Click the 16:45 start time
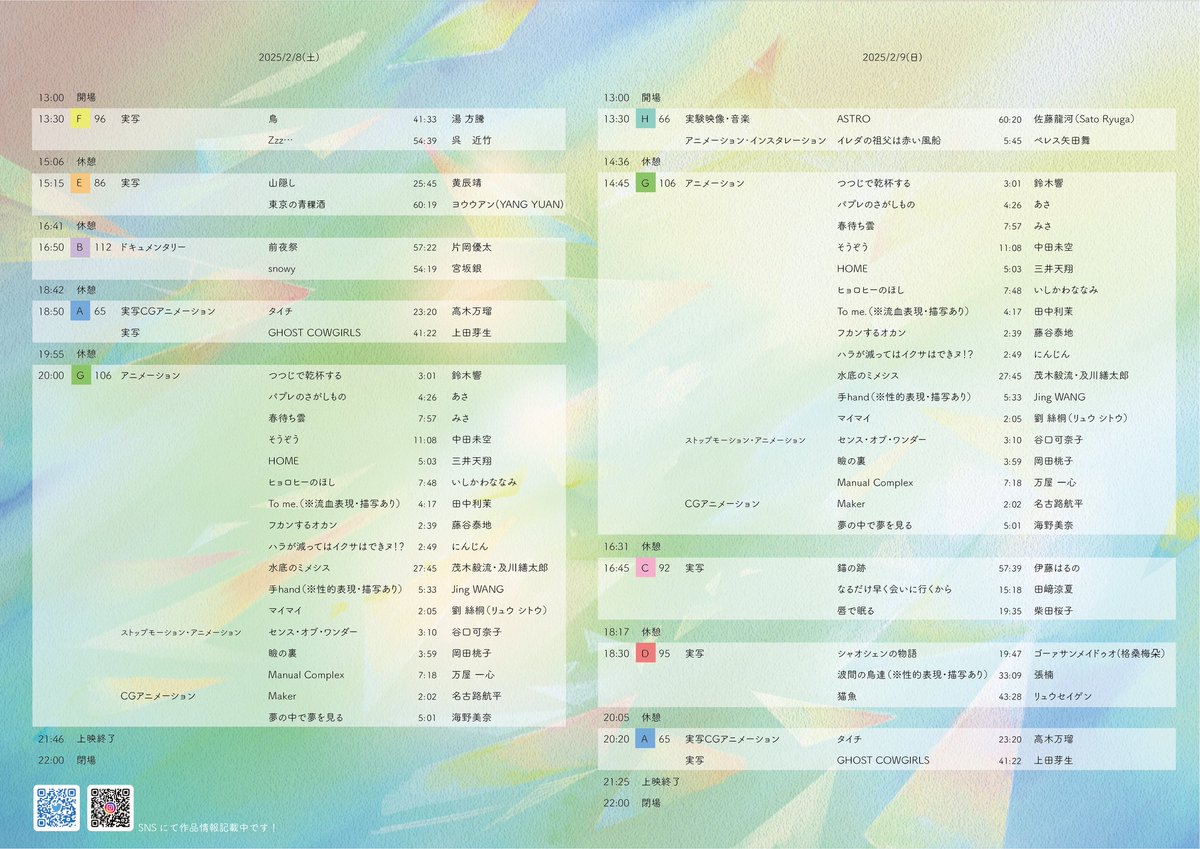 click(x=616, y=568)
